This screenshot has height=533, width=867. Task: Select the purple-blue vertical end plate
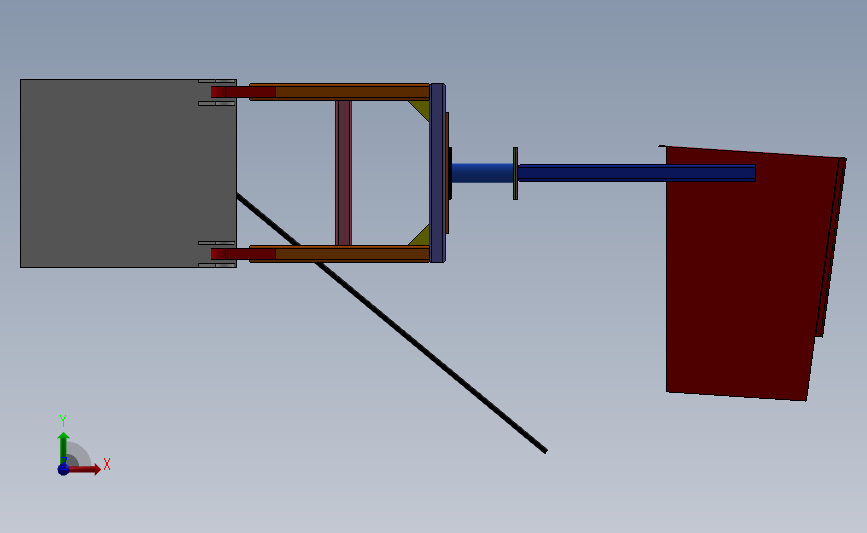coord(437,173)
